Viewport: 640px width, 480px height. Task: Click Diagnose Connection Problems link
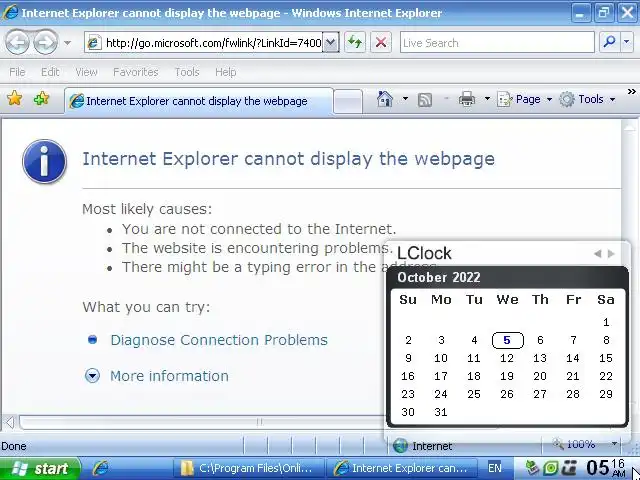click(219, 340)
